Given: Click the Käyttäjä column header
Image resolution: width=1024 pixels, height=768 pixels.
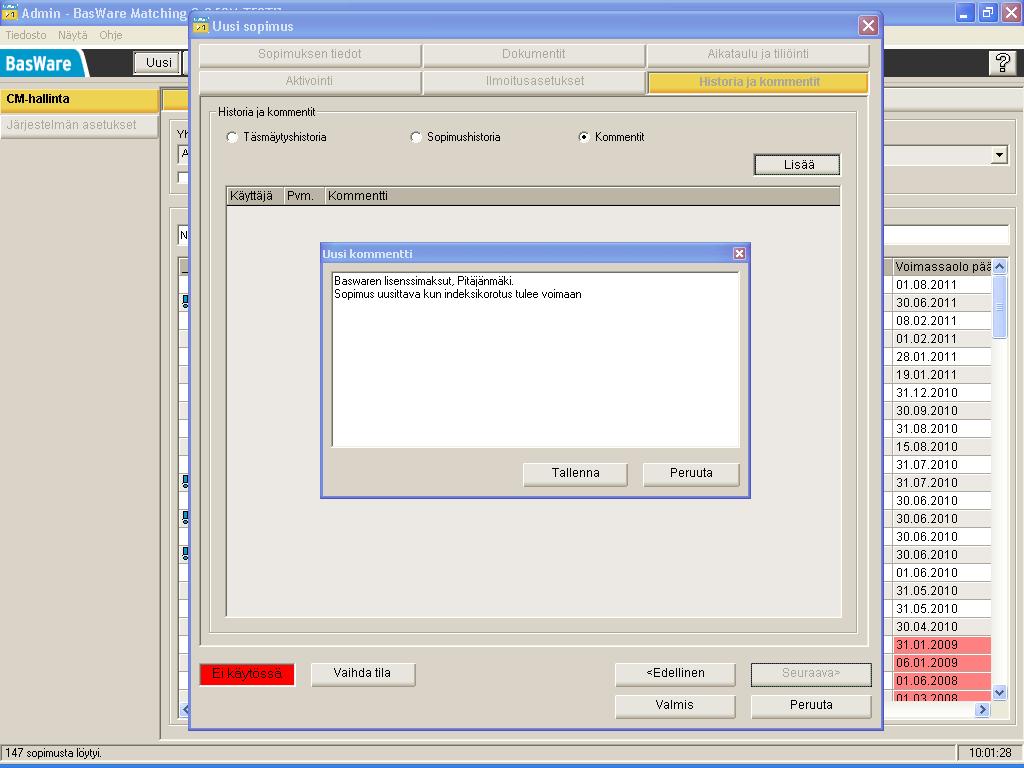Looking at the screenshot, I should pyautogui.click(x=255, y=196).
